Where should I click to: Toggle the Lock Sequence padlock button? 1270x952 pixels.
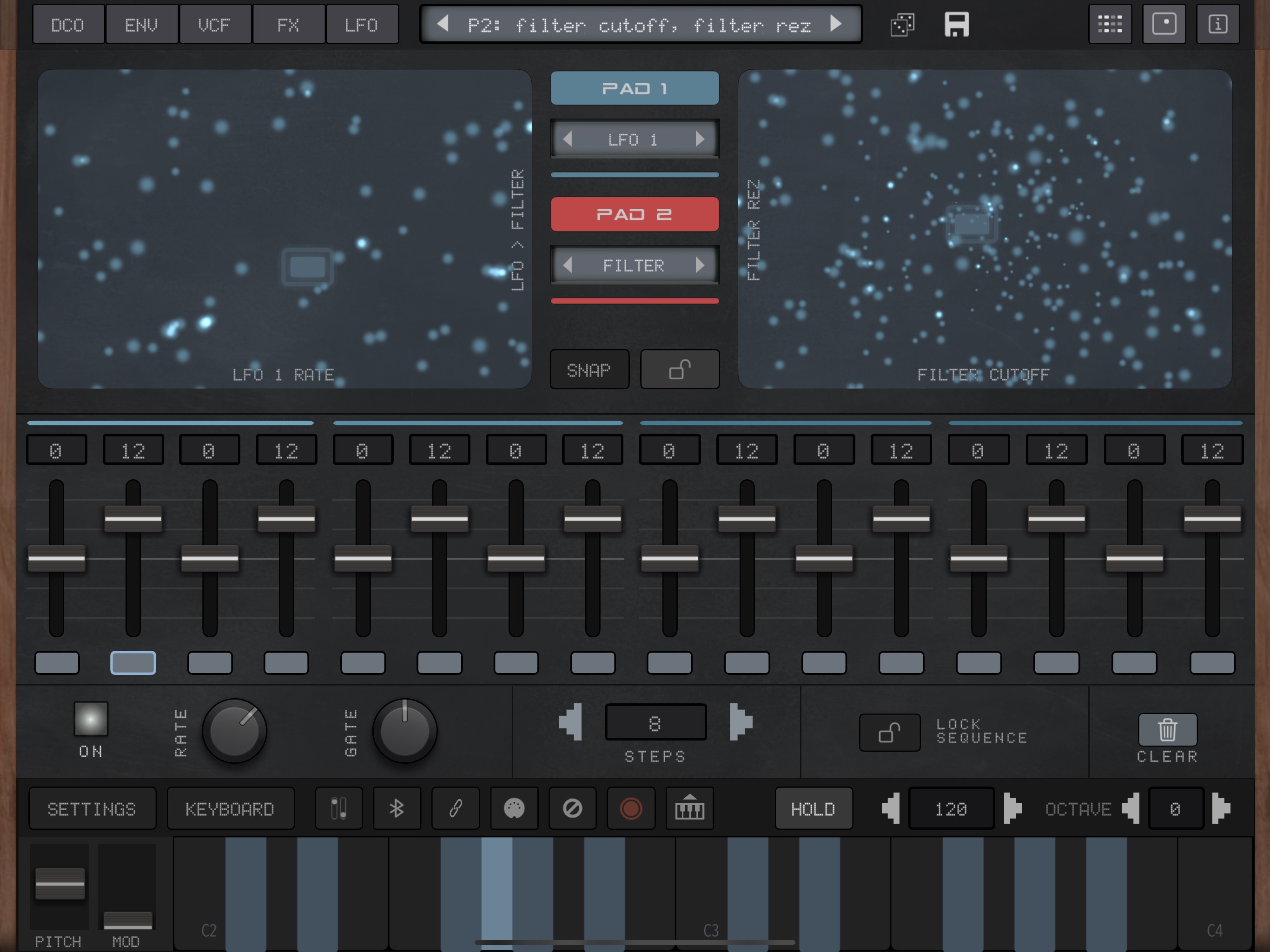[889, 733]
